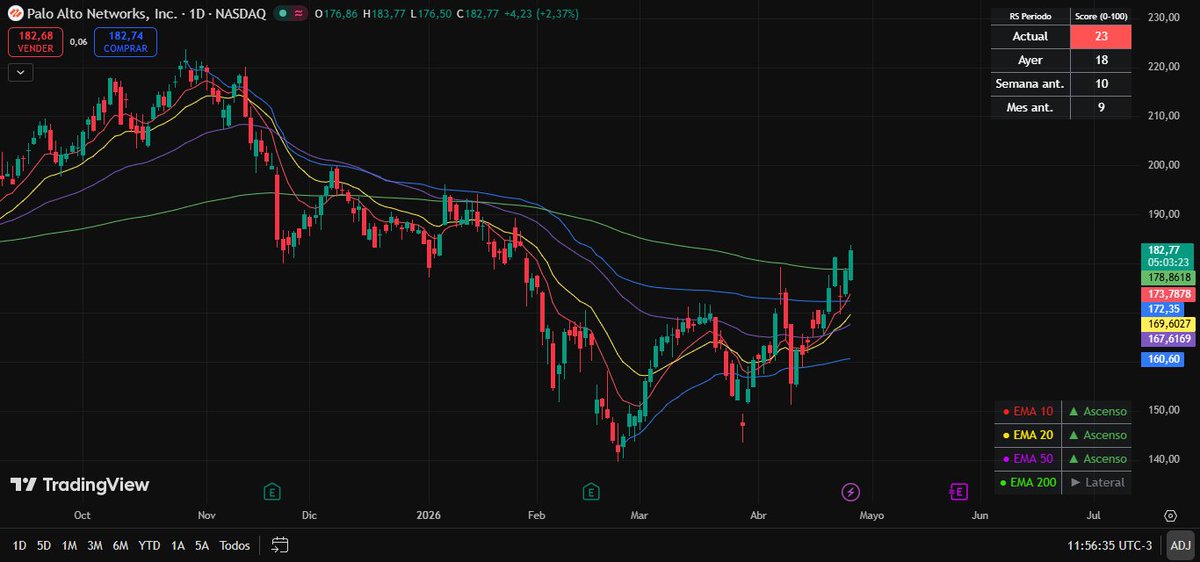Select the Todos range tab
Screen dimensions: 1200x562
[x=235, y=545]
